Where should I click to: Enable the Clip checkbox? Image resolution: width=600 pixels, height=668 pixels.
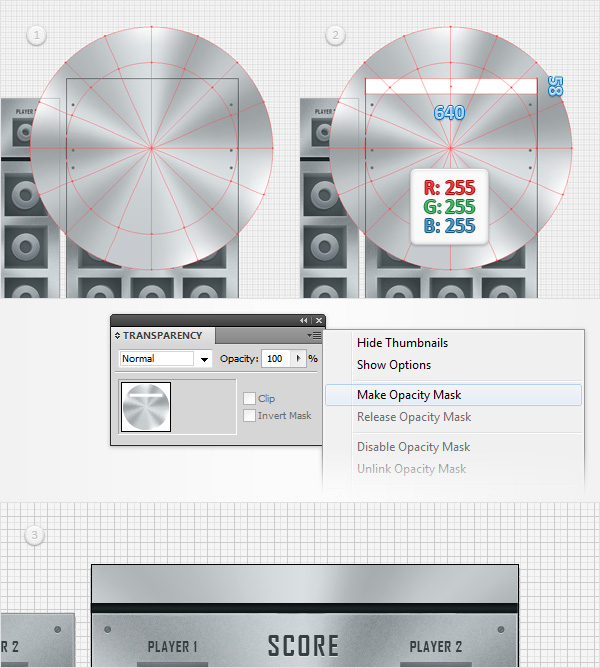249,399
